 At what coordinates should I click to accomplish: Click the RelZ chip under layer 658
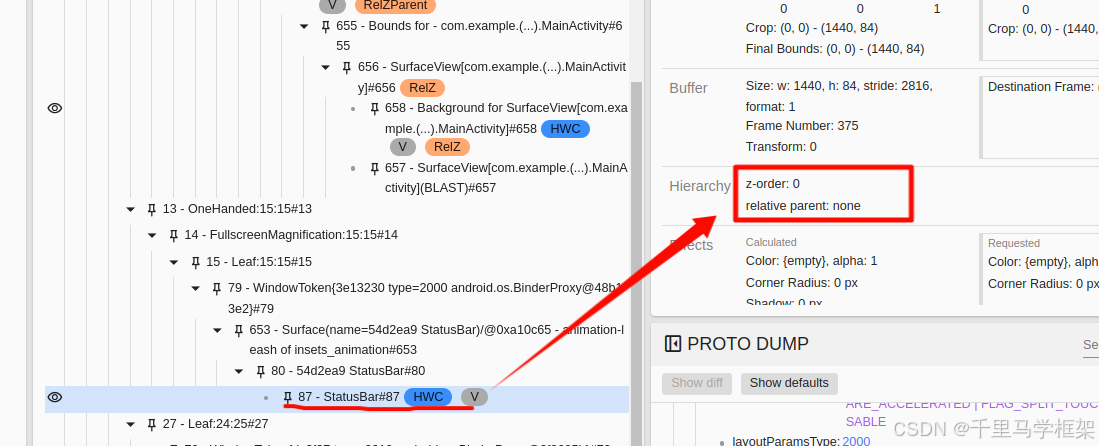pos(447,147)
